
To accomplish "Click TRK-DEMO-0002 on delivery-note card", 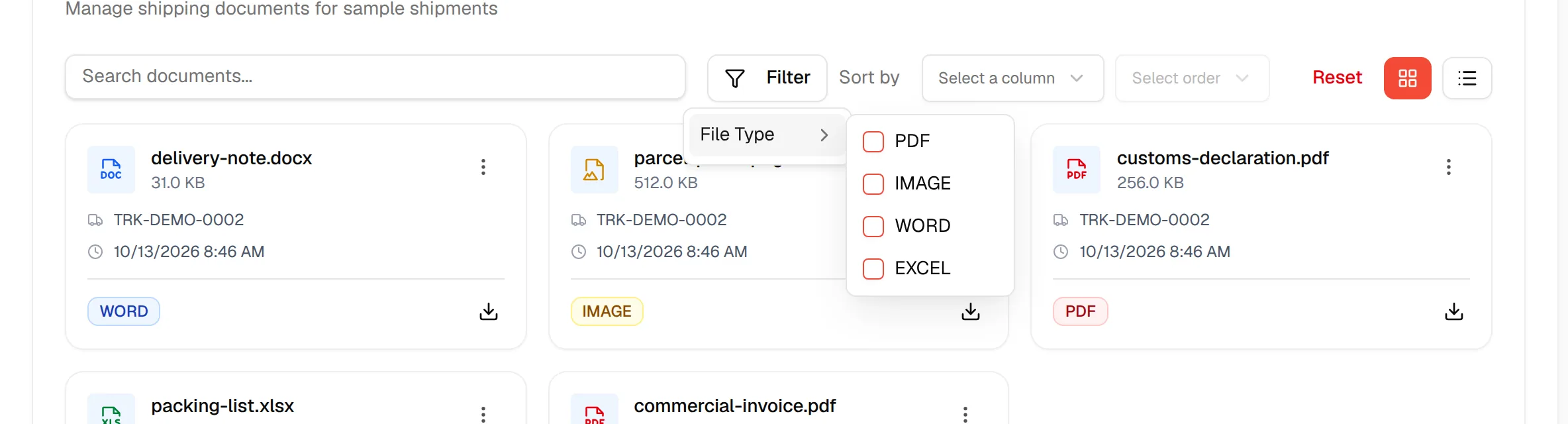I will pyautogui.click(x=179, y=220).
